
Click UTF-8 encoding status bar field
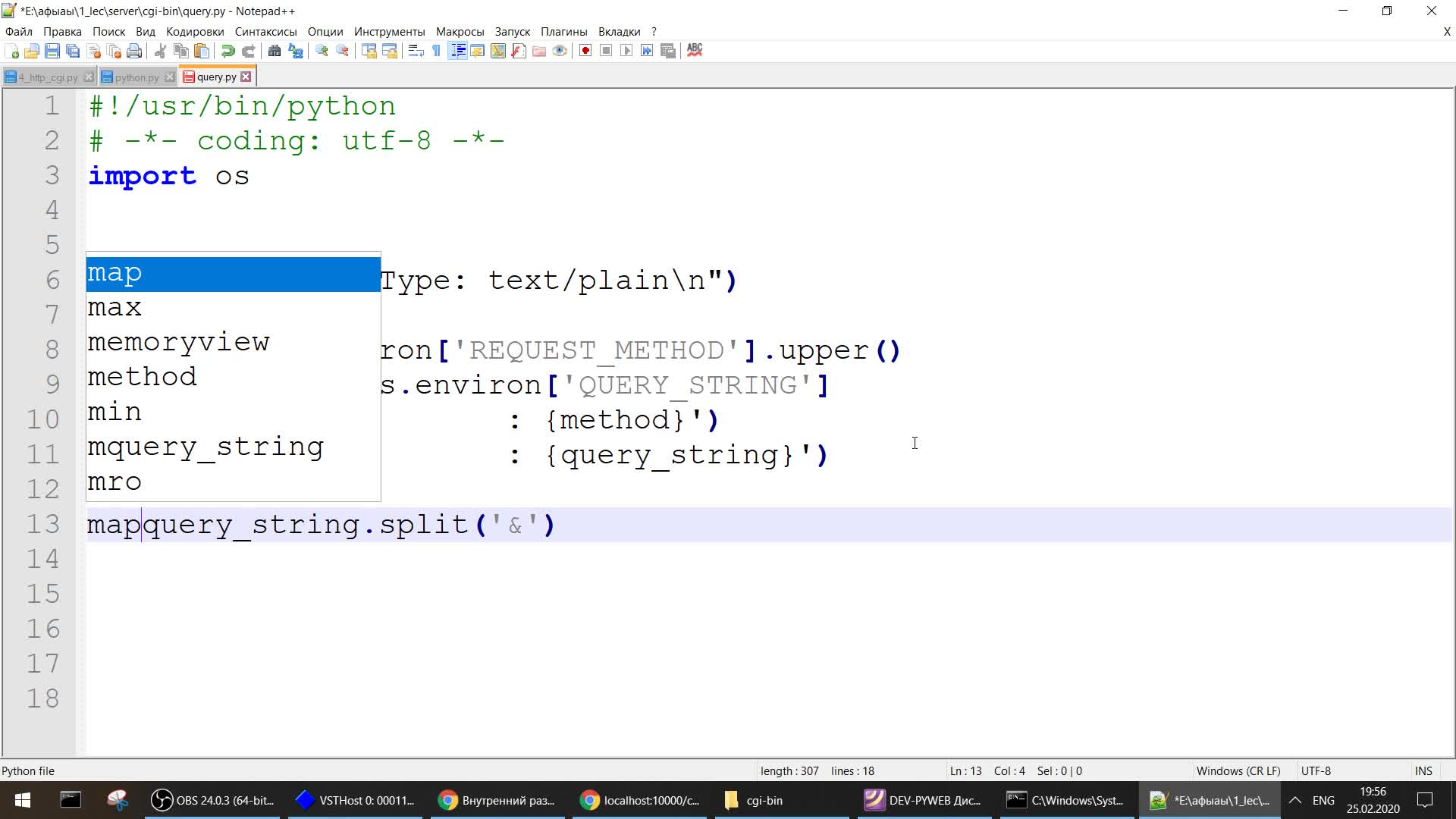click(x=1316, y=770)
